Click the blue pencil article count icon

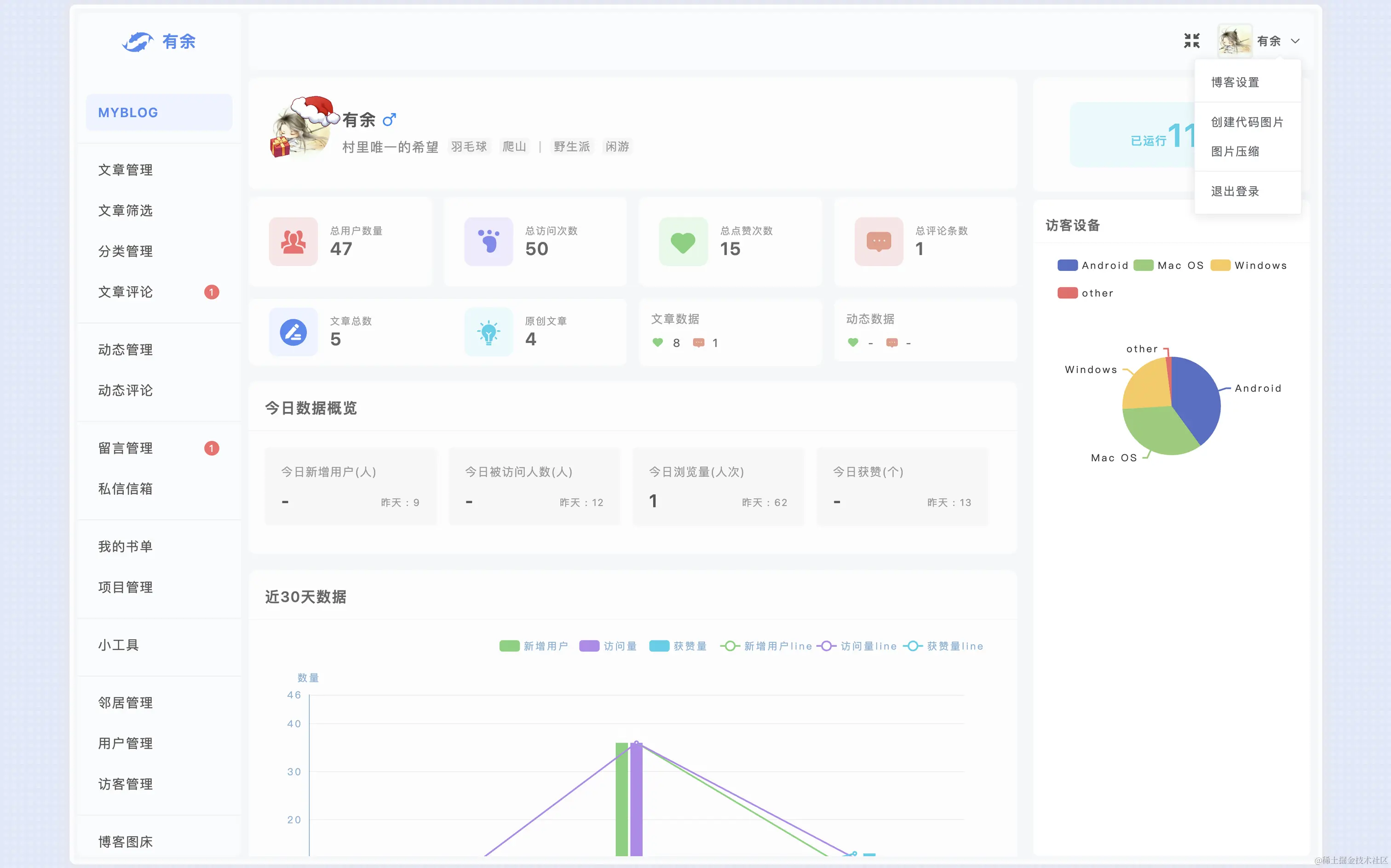point(293,332)
